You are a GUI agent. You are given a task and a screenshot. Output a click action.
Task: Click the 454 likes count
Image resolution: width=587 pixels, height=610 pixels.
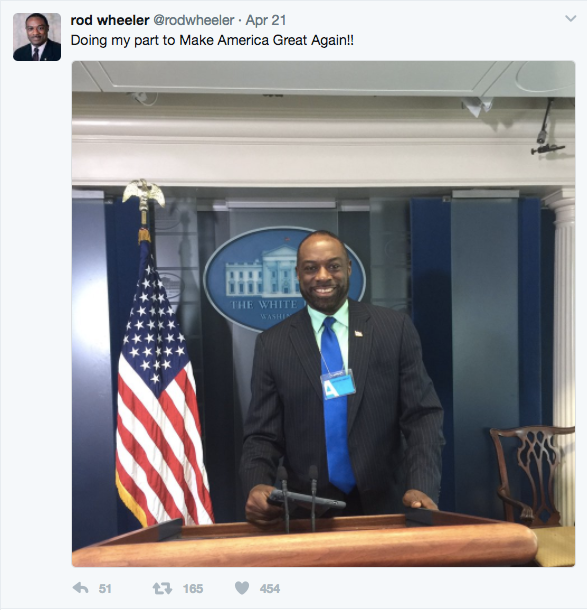(x=270, y=589)
